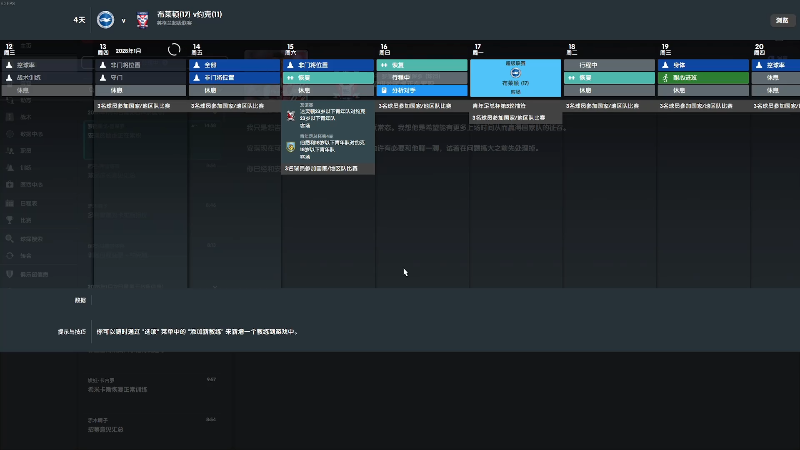Click recovery arrows icon of day 15 恢复
800x450 pixels.
(290, 78)
